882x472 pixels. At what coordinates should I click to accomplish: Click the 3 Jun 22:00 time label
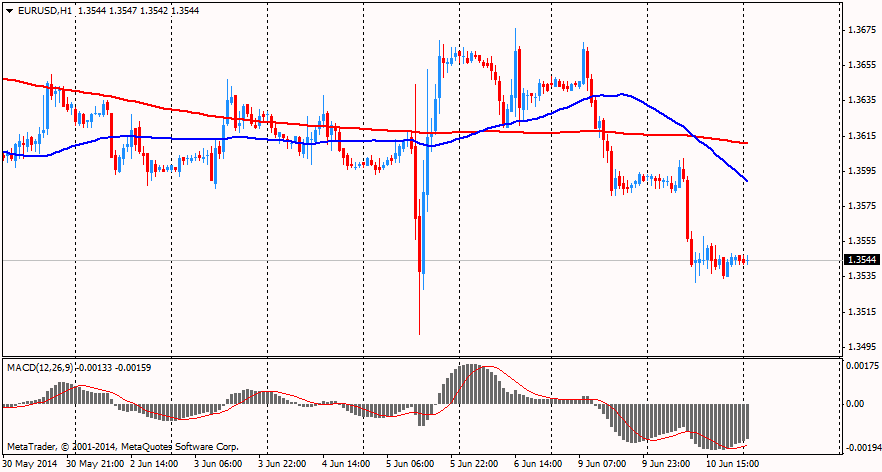[283, 464]
